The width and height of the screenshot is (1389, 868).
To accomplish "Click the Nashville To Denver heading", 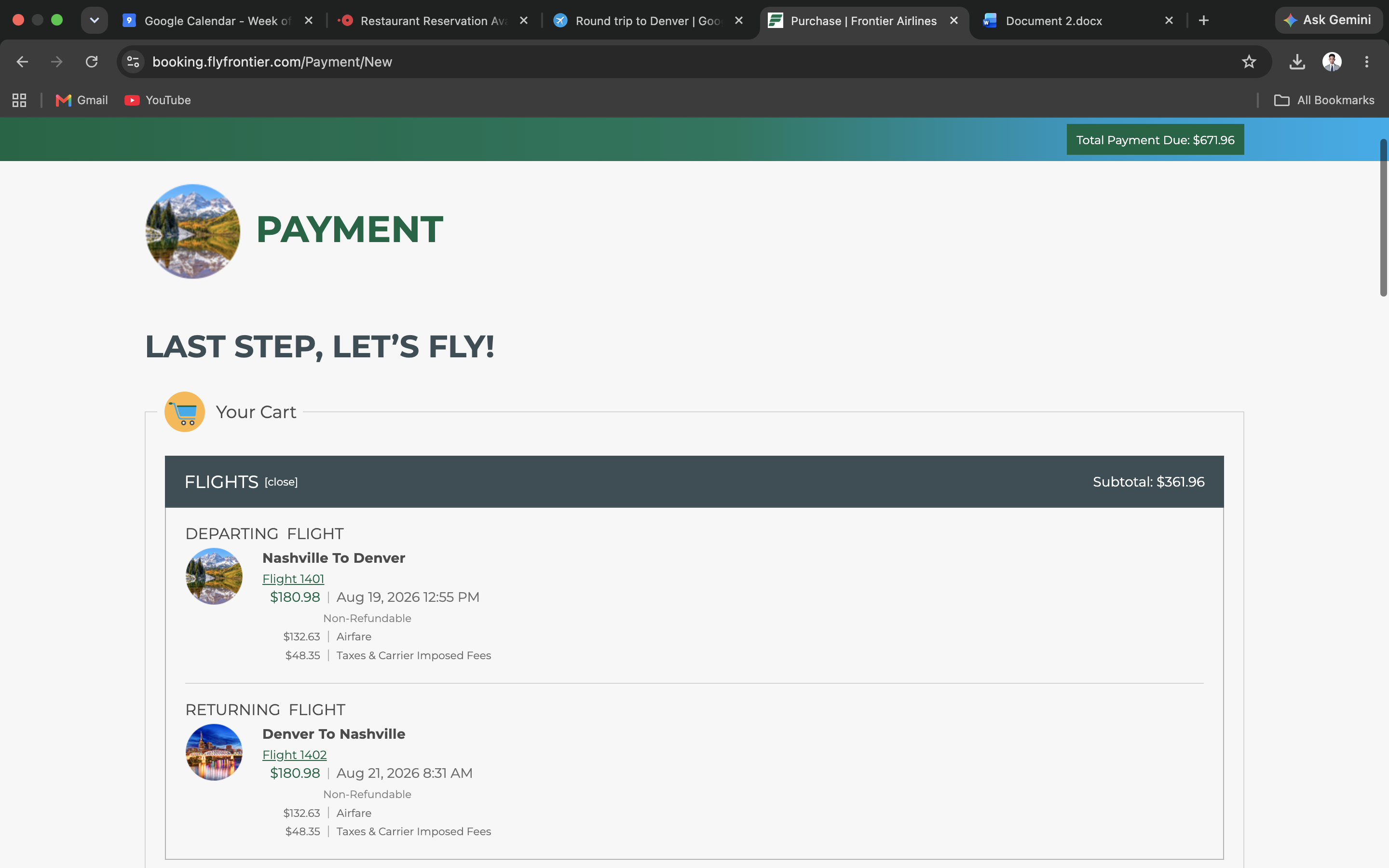I will pos(333,558).
